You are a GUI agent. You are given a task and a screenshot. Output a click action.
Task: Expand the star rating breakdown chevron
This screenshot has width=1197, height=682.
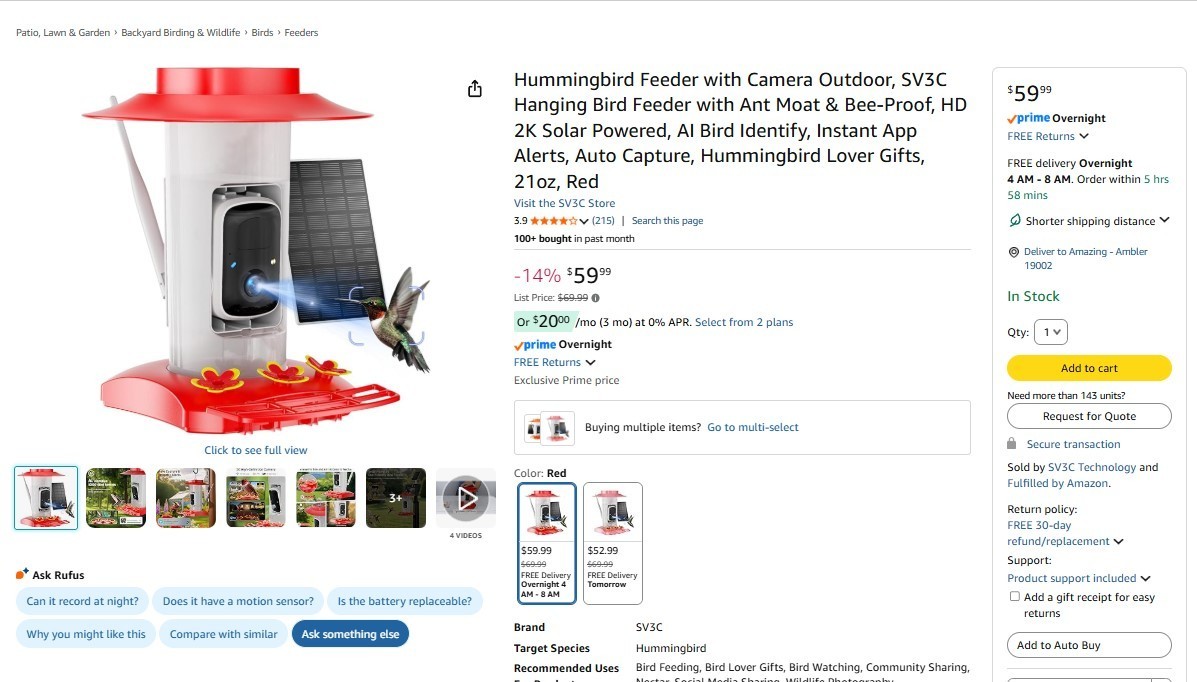click(x=584, y=221)
